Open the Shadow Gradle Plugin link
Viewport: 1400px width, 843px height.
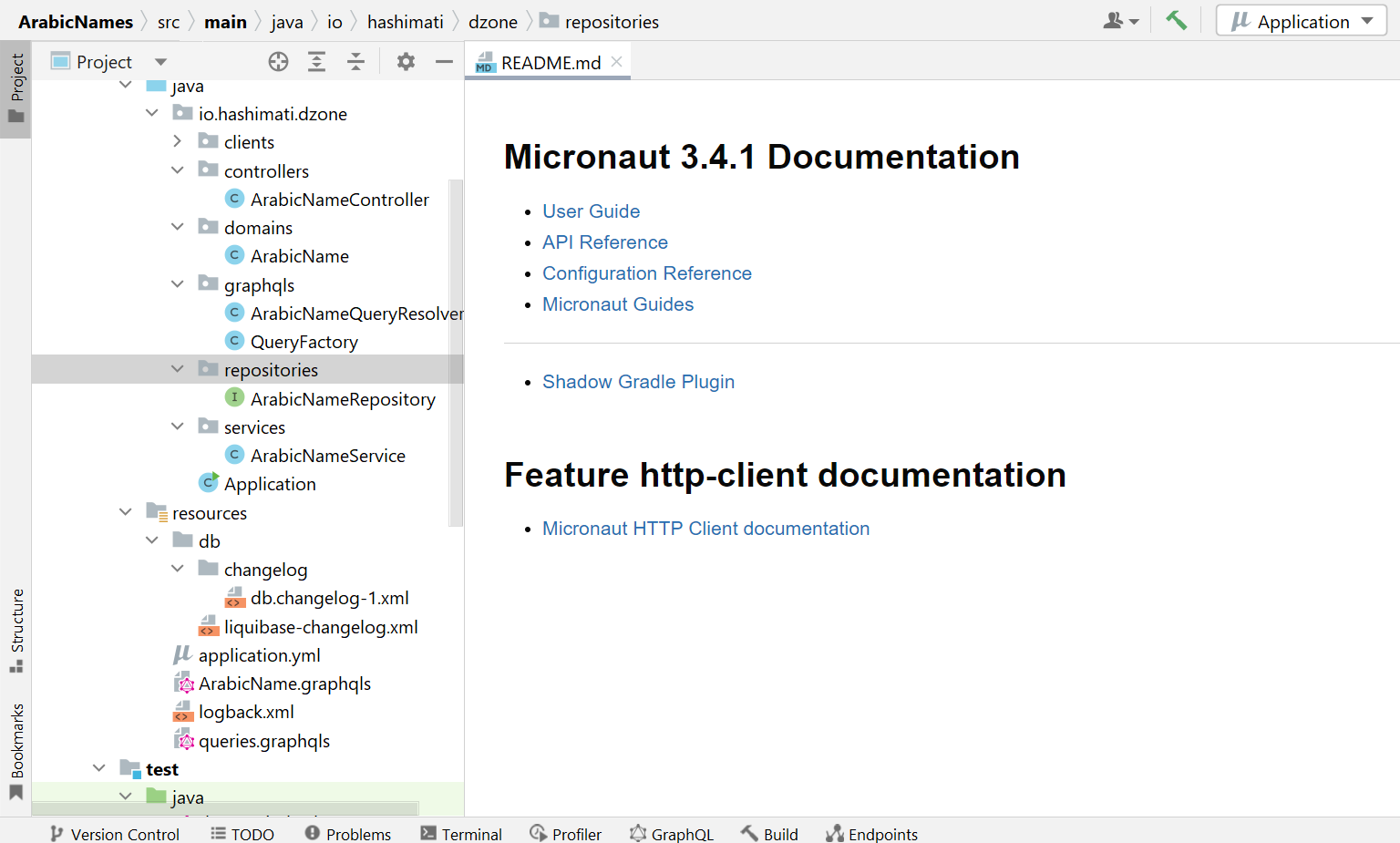click(x=638, y=382)
